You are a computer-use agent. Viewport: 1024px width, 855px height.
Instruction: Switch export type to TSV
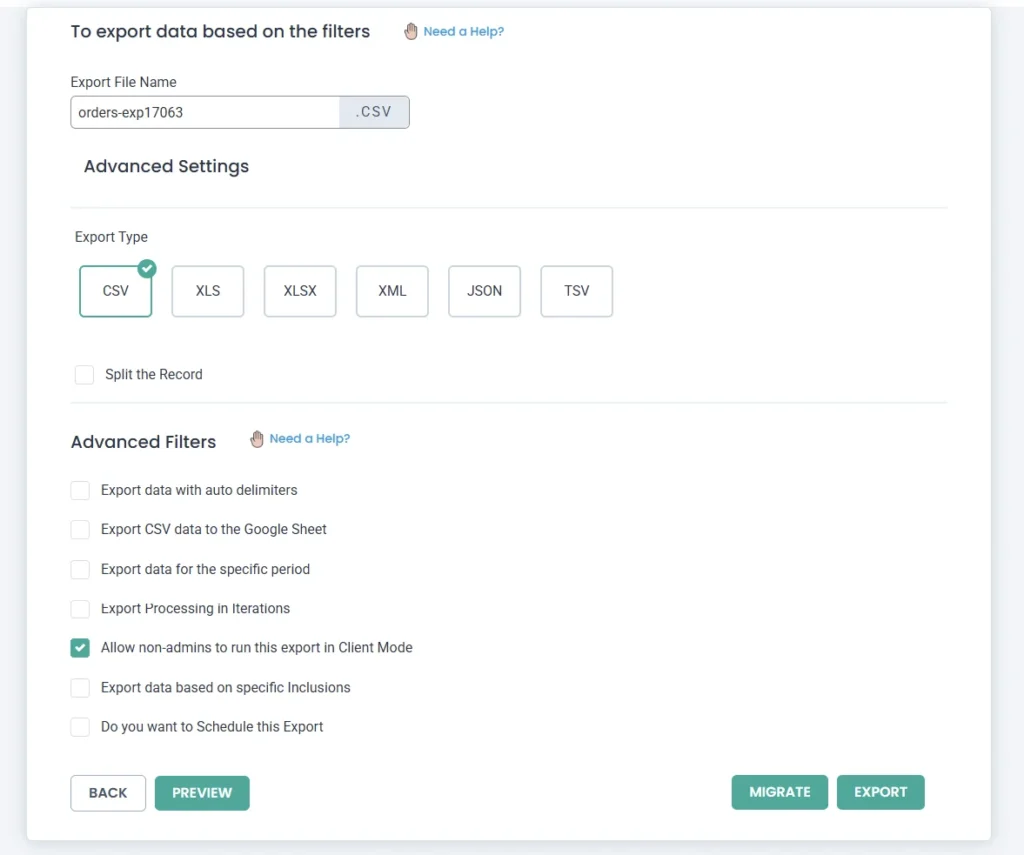pyautogui.click(x=576, y=291)
